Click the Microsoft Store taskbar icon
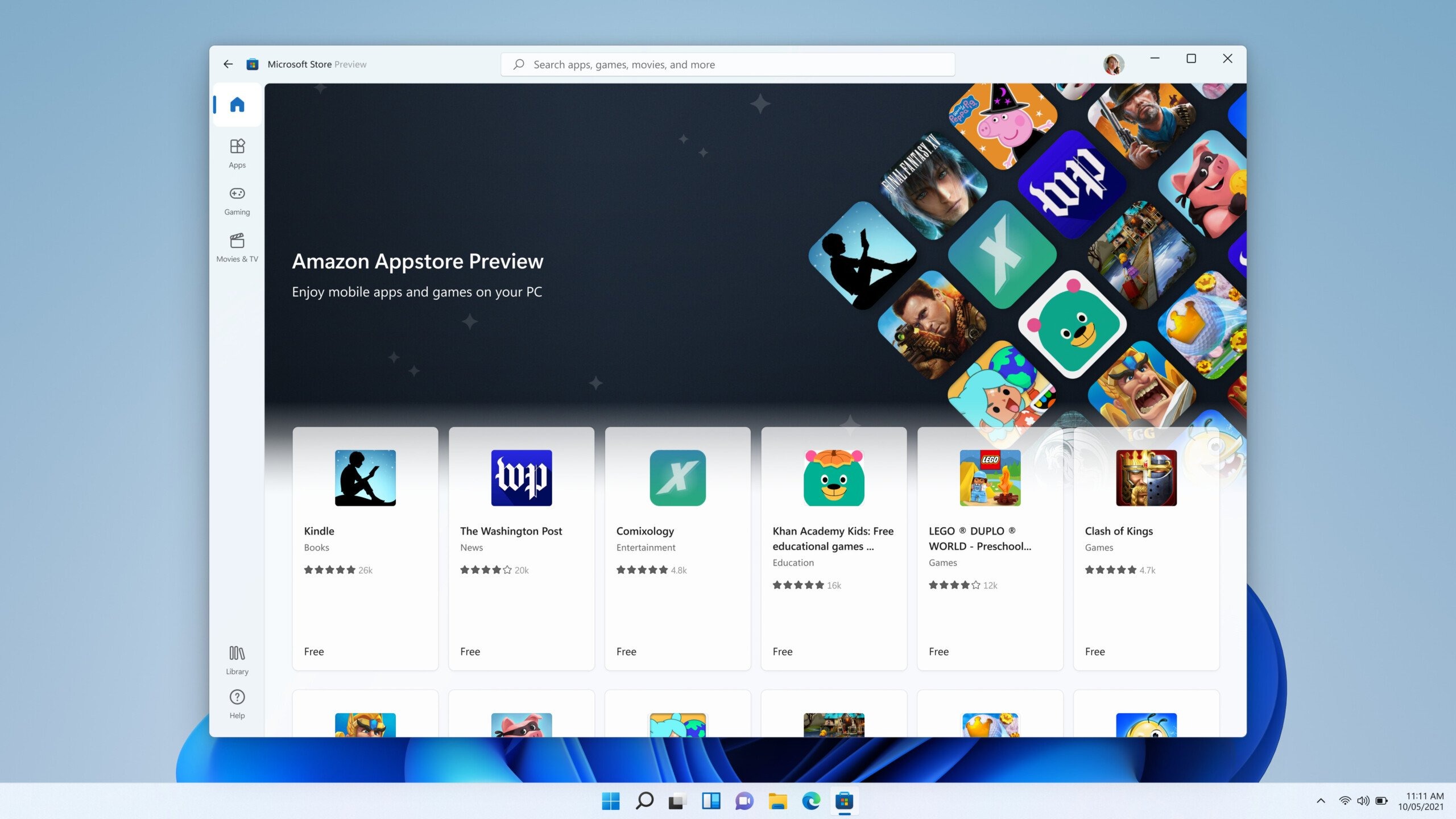This screenshot has height=819, width=1456. coord(843,800)
